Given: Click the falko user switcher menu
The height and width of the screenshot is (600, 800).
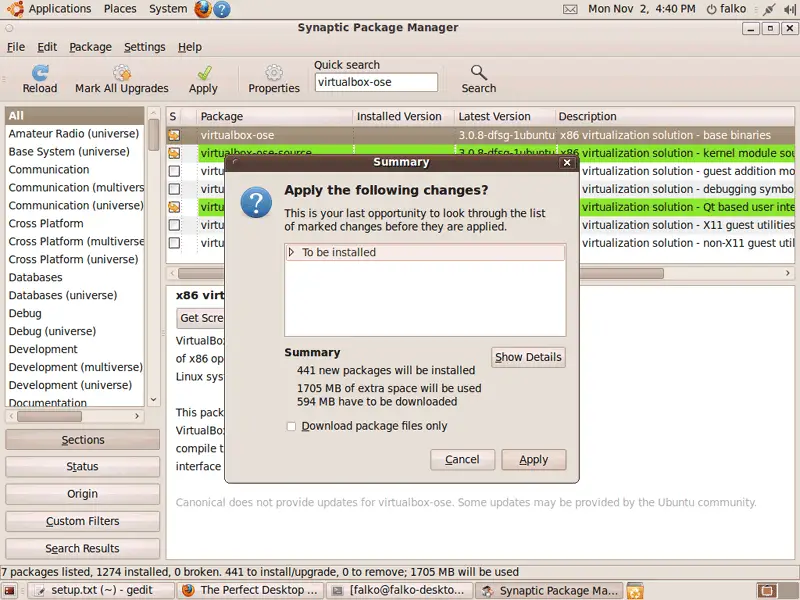Looking at the screenshot, I should (x=727, y=9).
